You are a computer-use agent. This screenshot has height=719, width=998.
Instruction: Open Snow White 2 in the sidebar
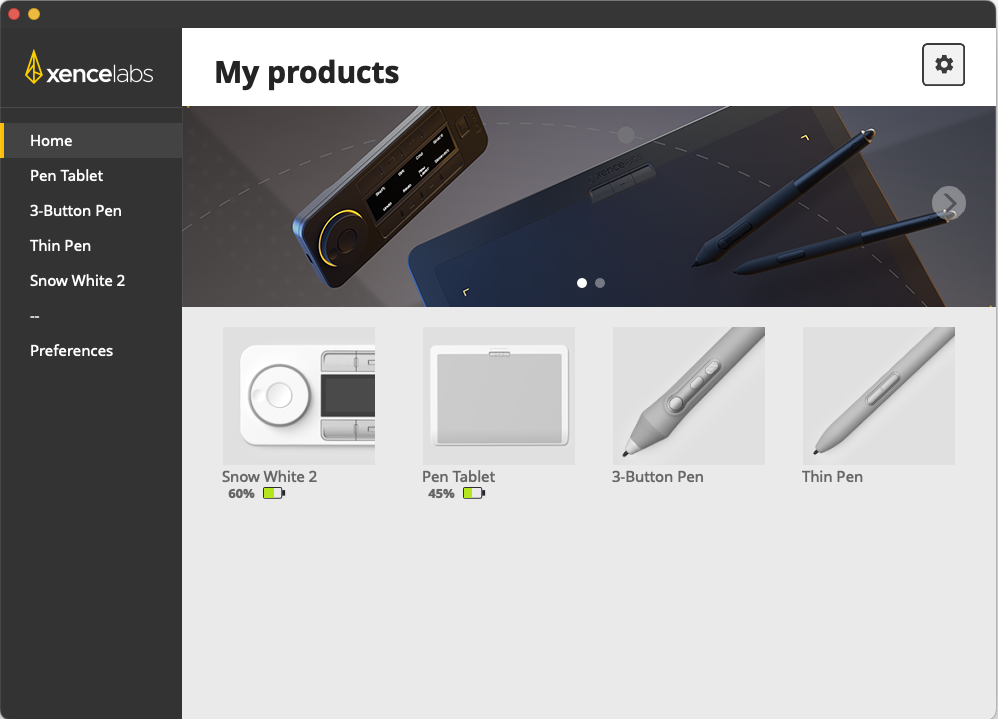click(91, 281)
